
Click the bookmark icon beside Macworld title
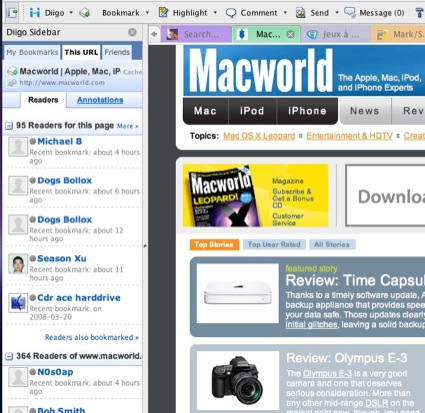(13, 71)
